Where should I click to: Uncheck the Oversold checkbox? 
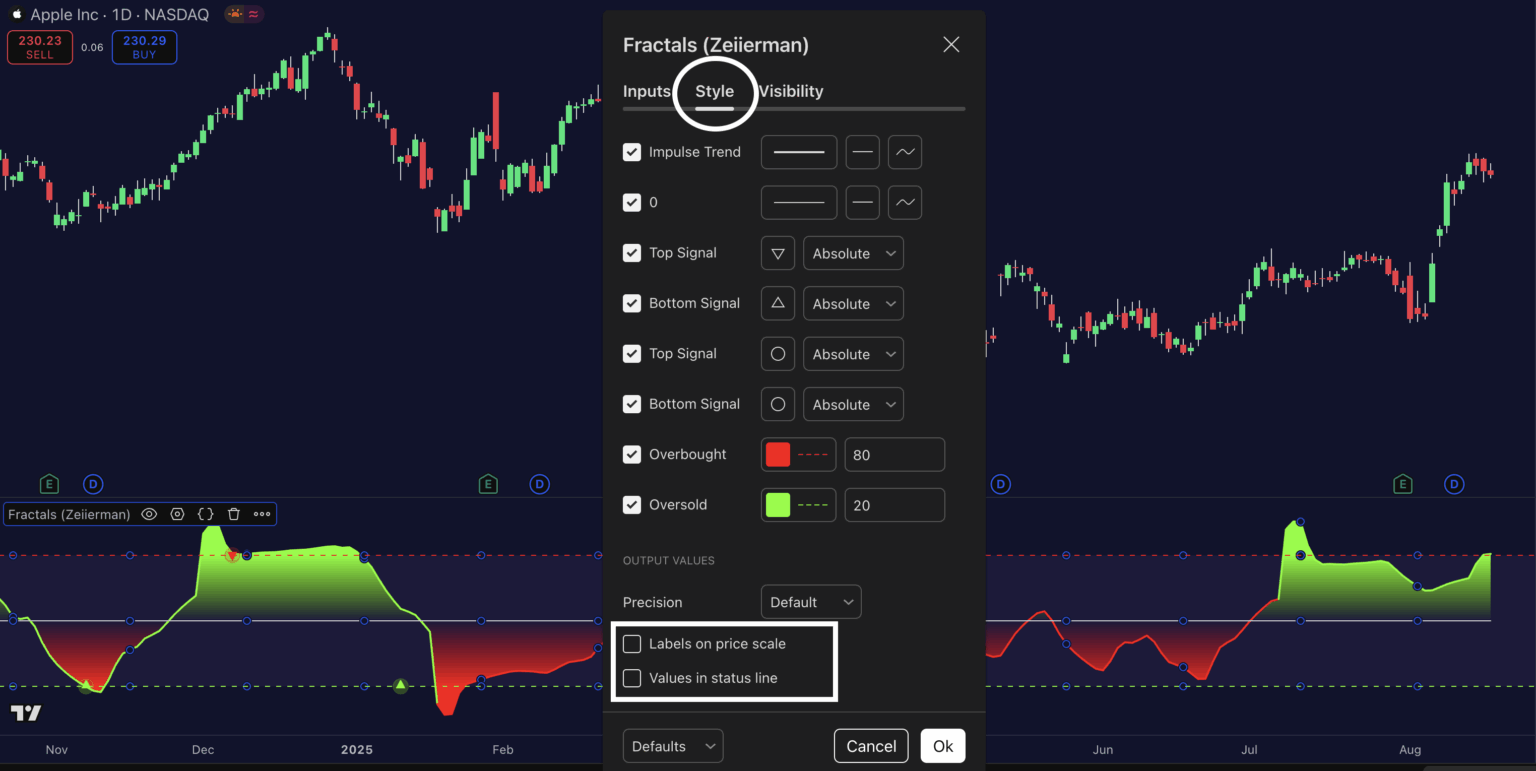point(632,505)
